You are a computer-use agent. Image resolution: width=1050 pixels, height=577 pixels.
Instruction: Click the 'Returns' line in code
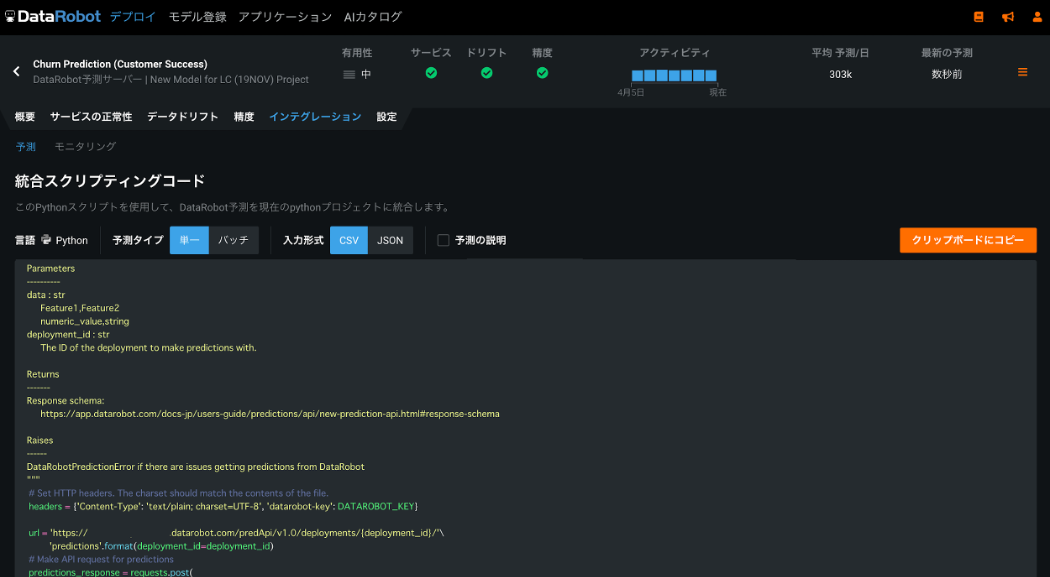click(43, 374)
